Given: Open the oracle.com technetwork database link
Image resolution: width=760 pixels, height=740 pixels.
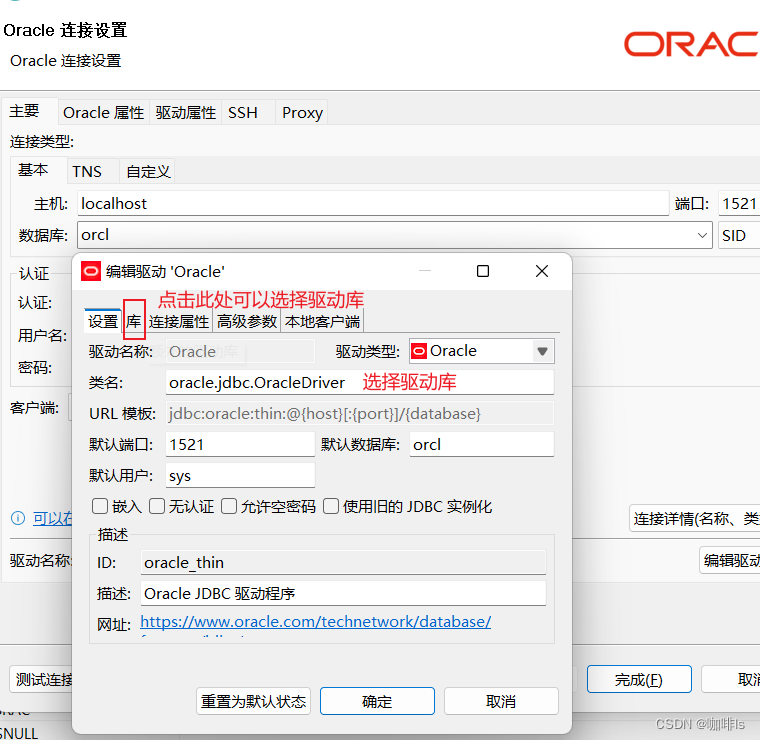Looking at the screenshot, I should tap(316, 621).
